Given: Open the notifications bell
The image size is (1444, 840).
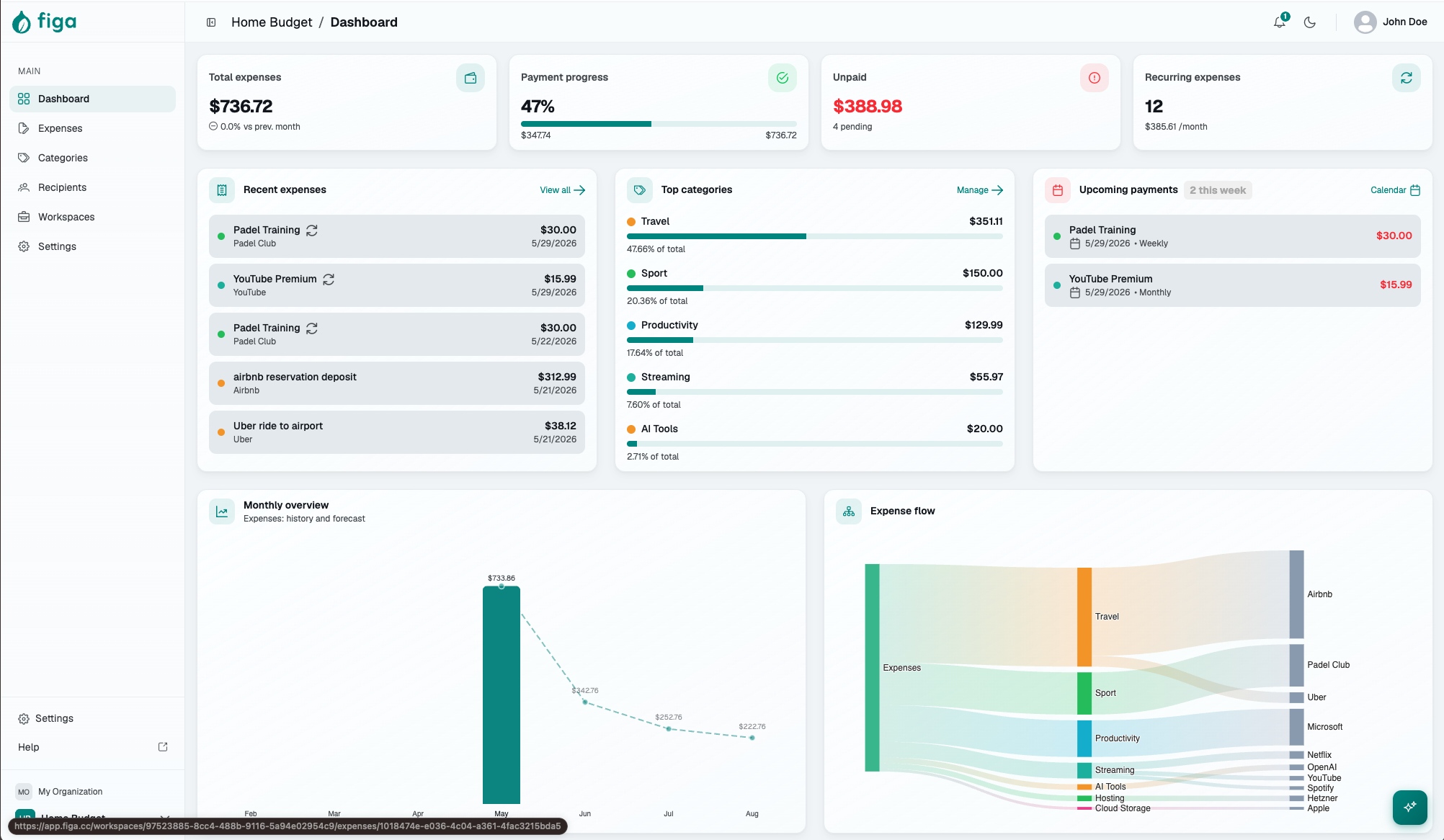Looking at the screenshot, I should [x=1280, y=22].
